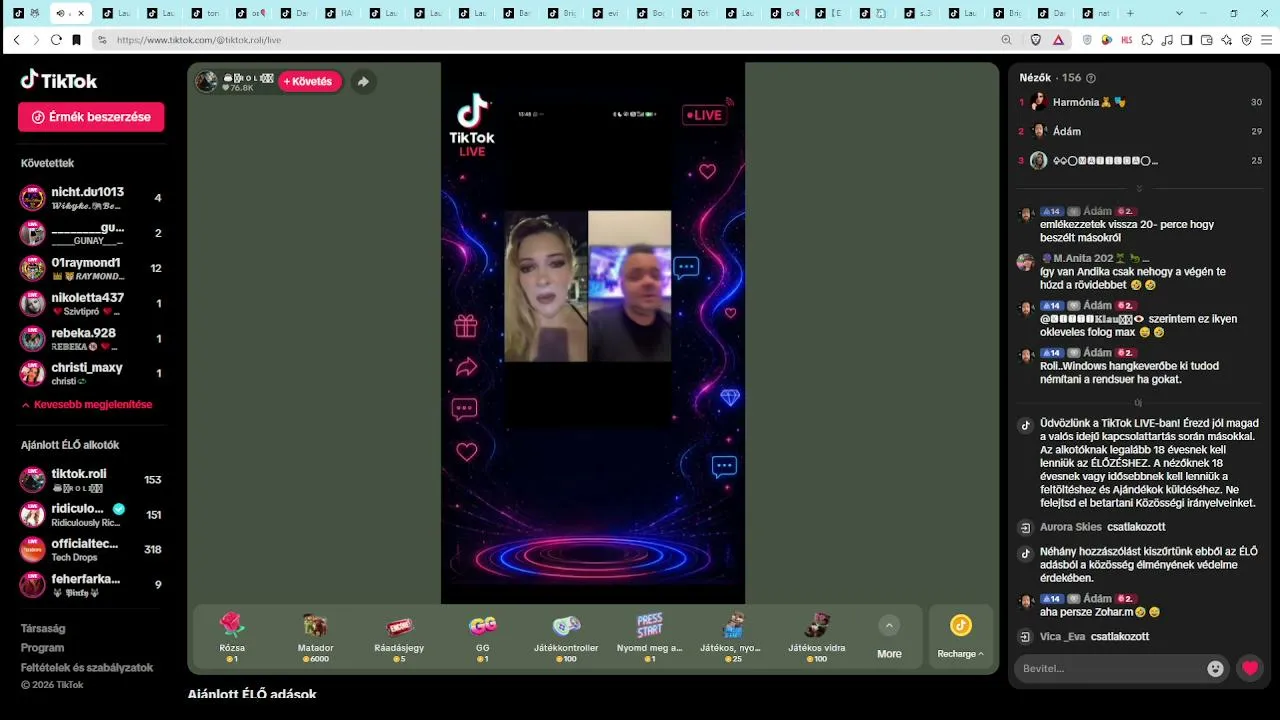Click the browser address bar URL

tap(199, 40)
